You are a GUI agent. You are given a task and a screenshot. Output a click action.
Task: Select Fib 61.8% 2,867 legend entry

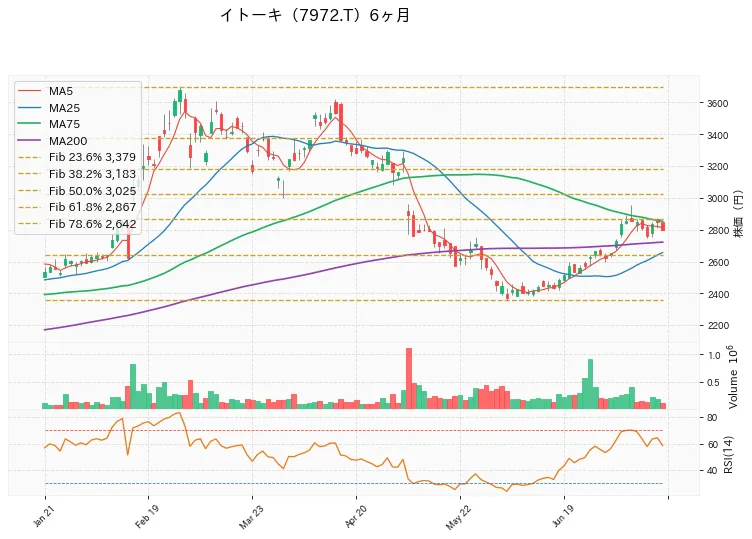click(x=77, y=207)
